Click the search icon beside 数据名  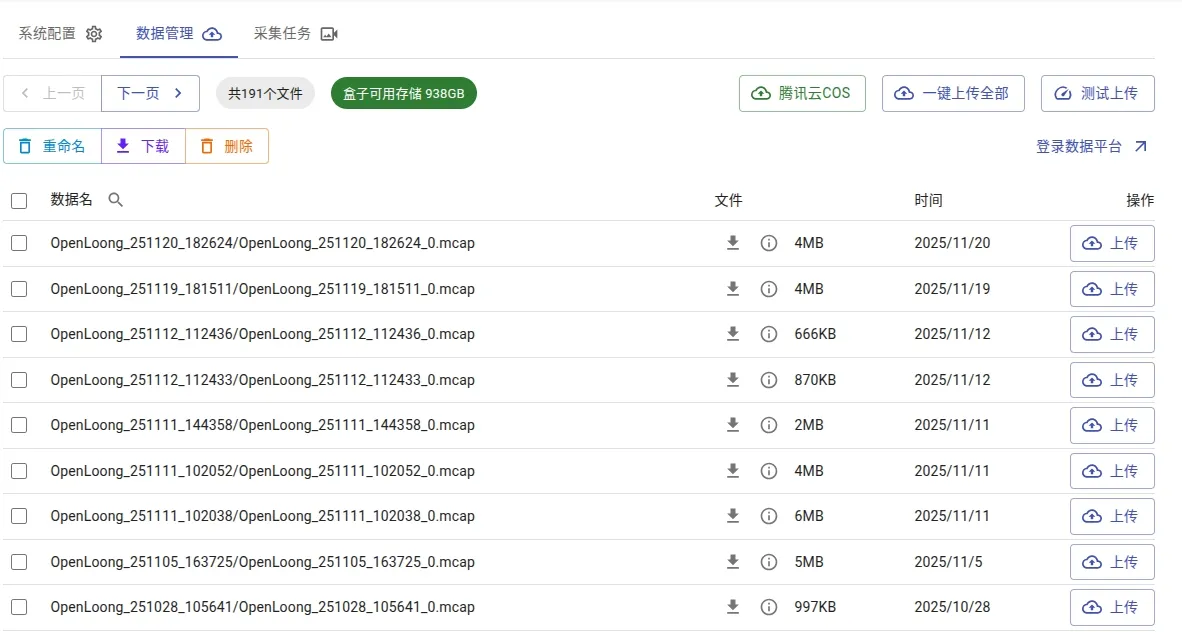click(x=116, y=200)
